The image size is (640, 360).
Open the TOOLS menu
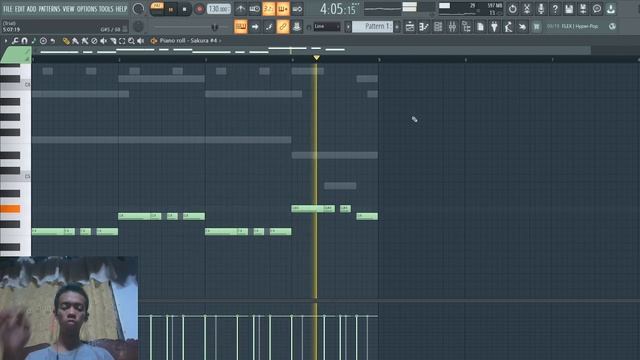pos(106,9)
